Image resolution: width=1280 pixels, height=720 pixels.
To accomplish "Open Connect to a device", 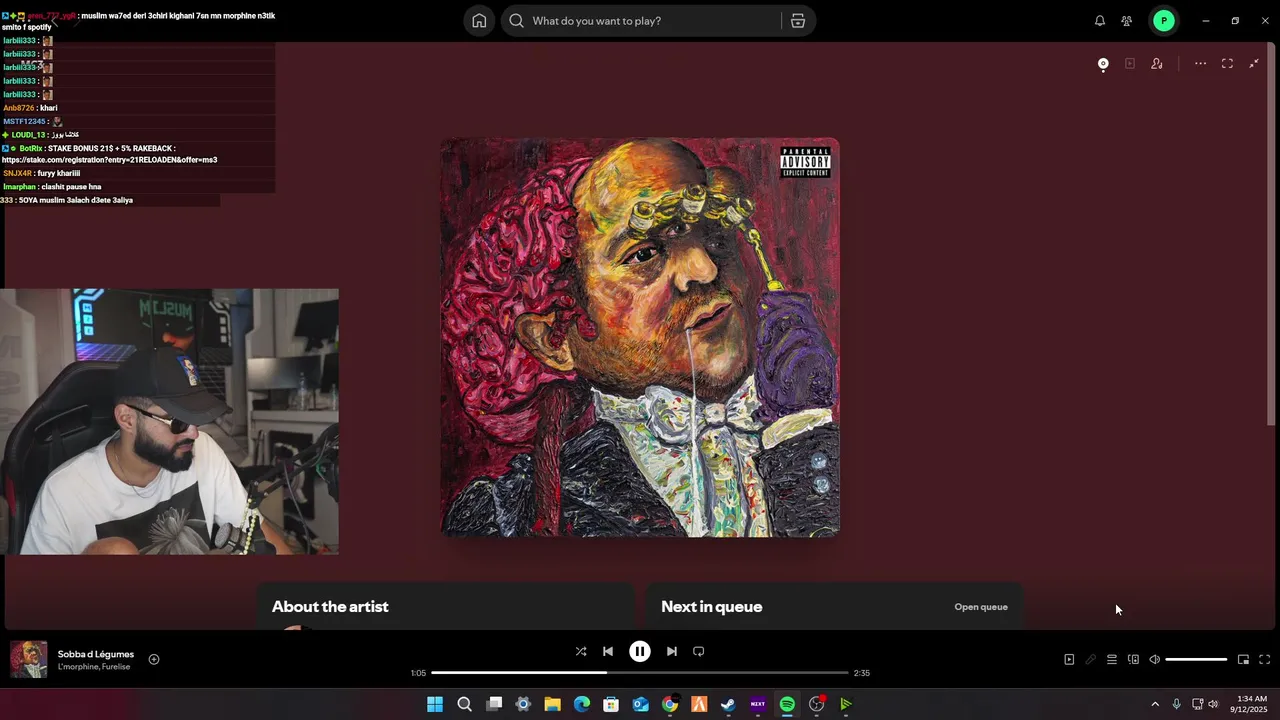I will tap(1133, 660).
